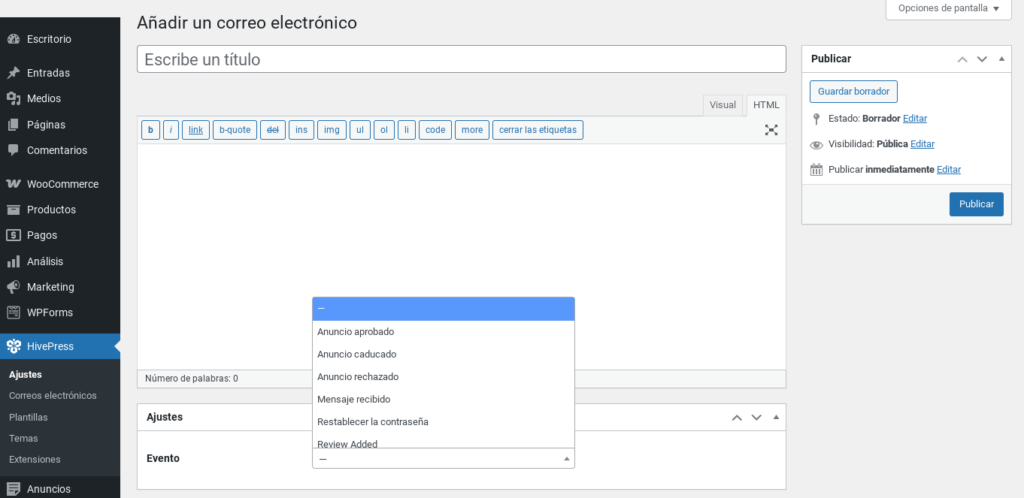Viewport: 1024px width, 498px height.
Task: Edit the Visibilidad Pública link
Action: coord(922,144)
